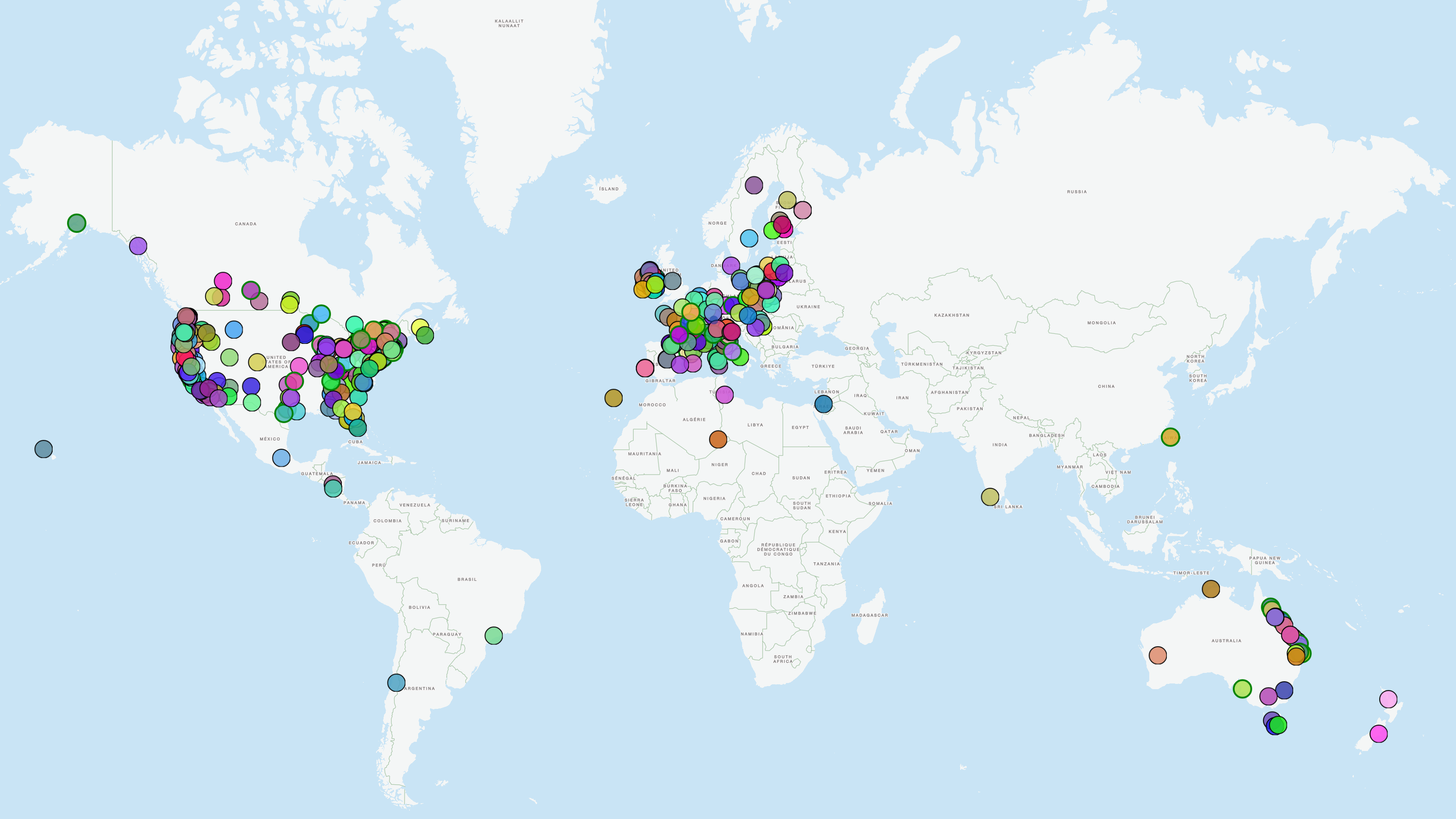Click the purple marker over Tunisia
This screenshot has height=819, width=1456.
pyautogui.click(x=724, y=394)
